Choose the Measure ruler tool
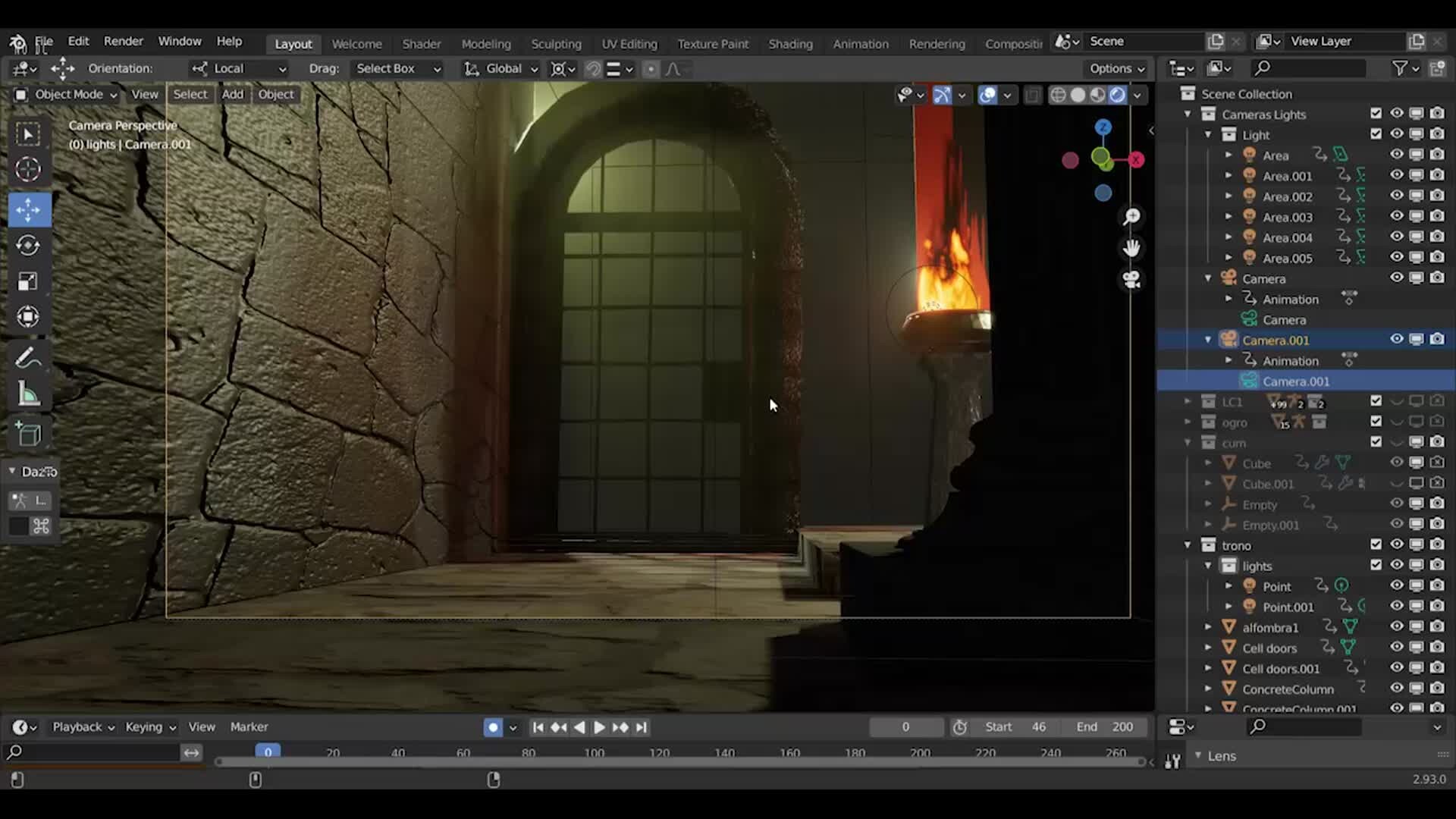This screenshot has height=819, width=1456. point(28,394)
